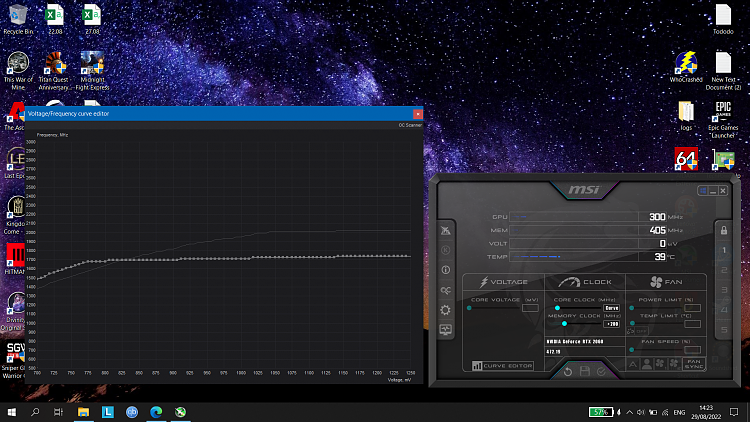Image resolution: width=750 pixels, height=422 pixels.
Task: Save profile with the floppy disk icon
Action: pos(585,371)
